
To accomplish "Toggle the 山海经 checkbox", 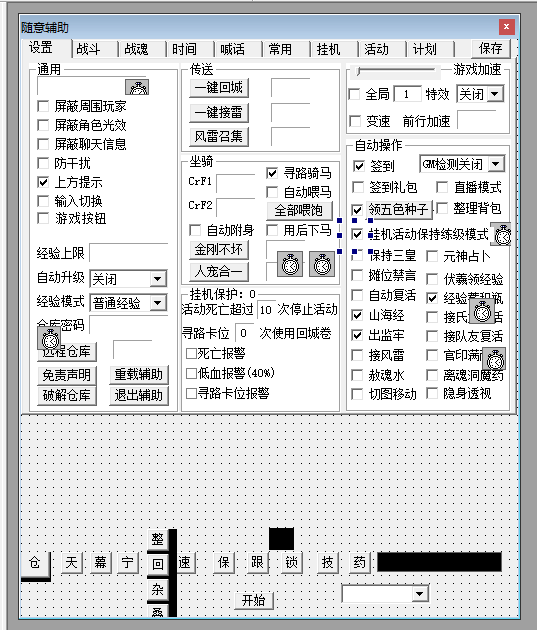I will 357,315.
